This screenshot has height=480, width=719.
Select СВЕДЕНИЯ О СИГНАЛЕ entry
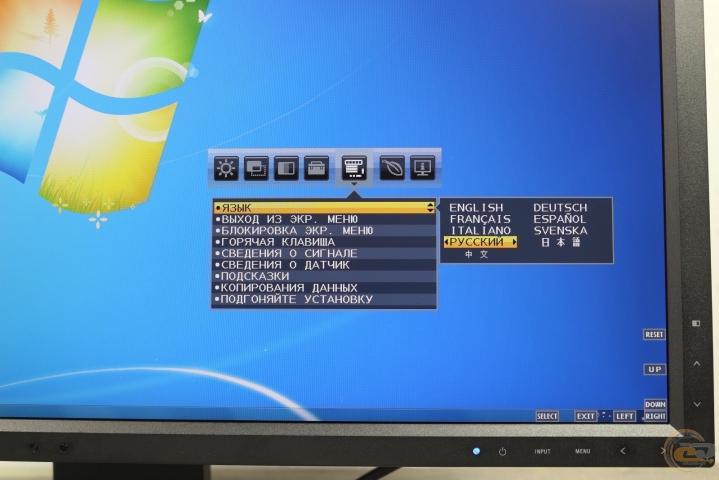(x=324, y=254)
